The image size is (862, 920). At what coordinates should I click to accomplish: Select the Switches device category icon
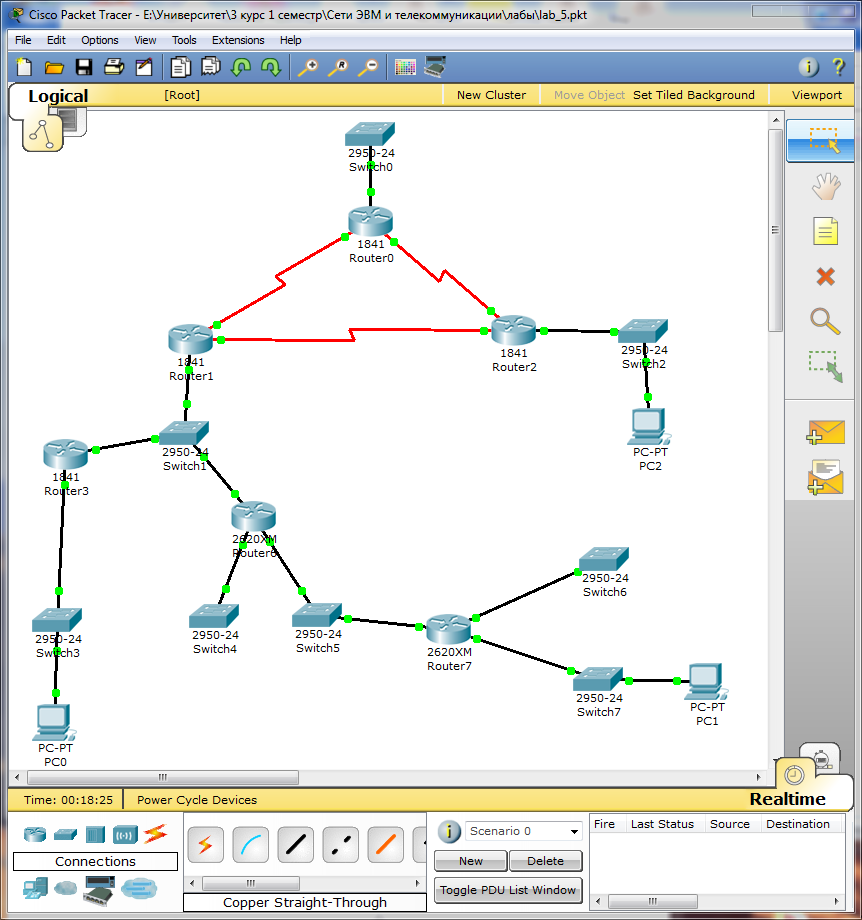tap(65, 834)
